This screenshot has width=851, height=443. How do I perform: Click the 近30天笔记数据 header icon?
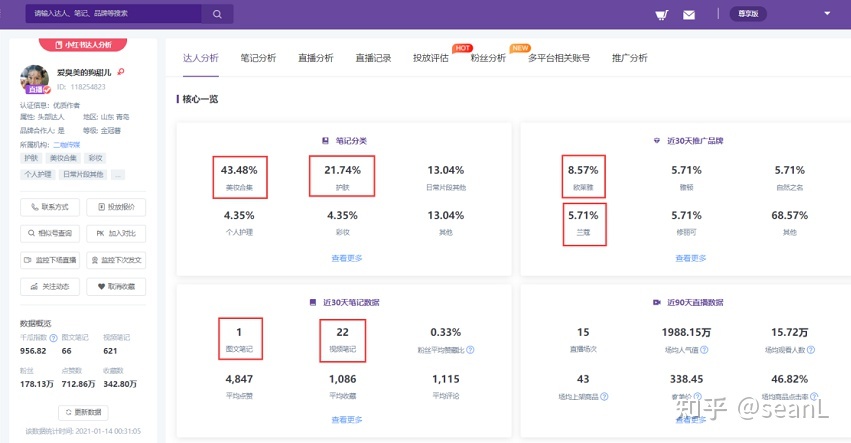coord(313,302)
